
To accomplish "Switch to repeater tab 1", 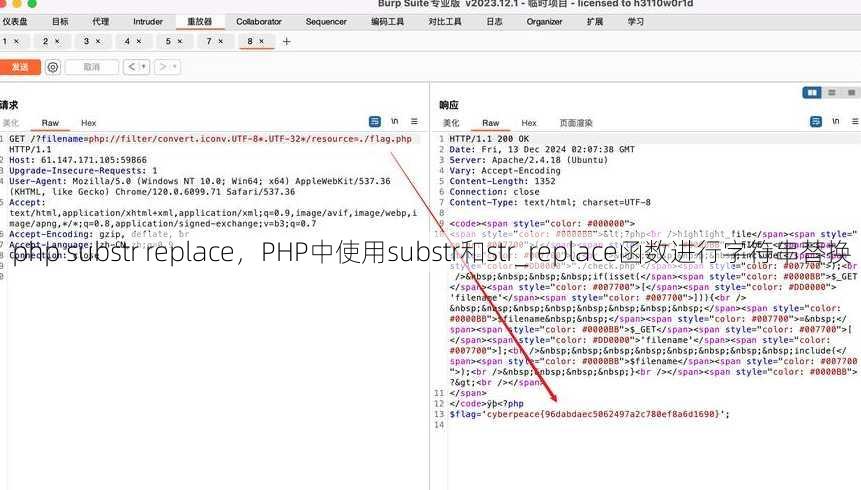I will click(x=4, y=41).
